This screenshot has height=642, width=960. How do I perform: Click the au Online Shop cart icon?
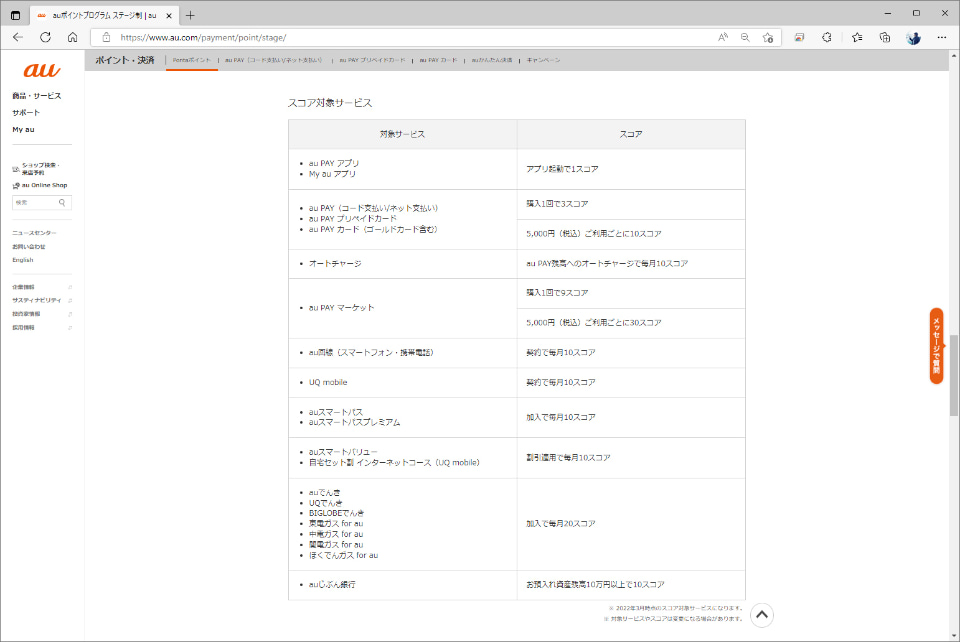click(16, 185)
